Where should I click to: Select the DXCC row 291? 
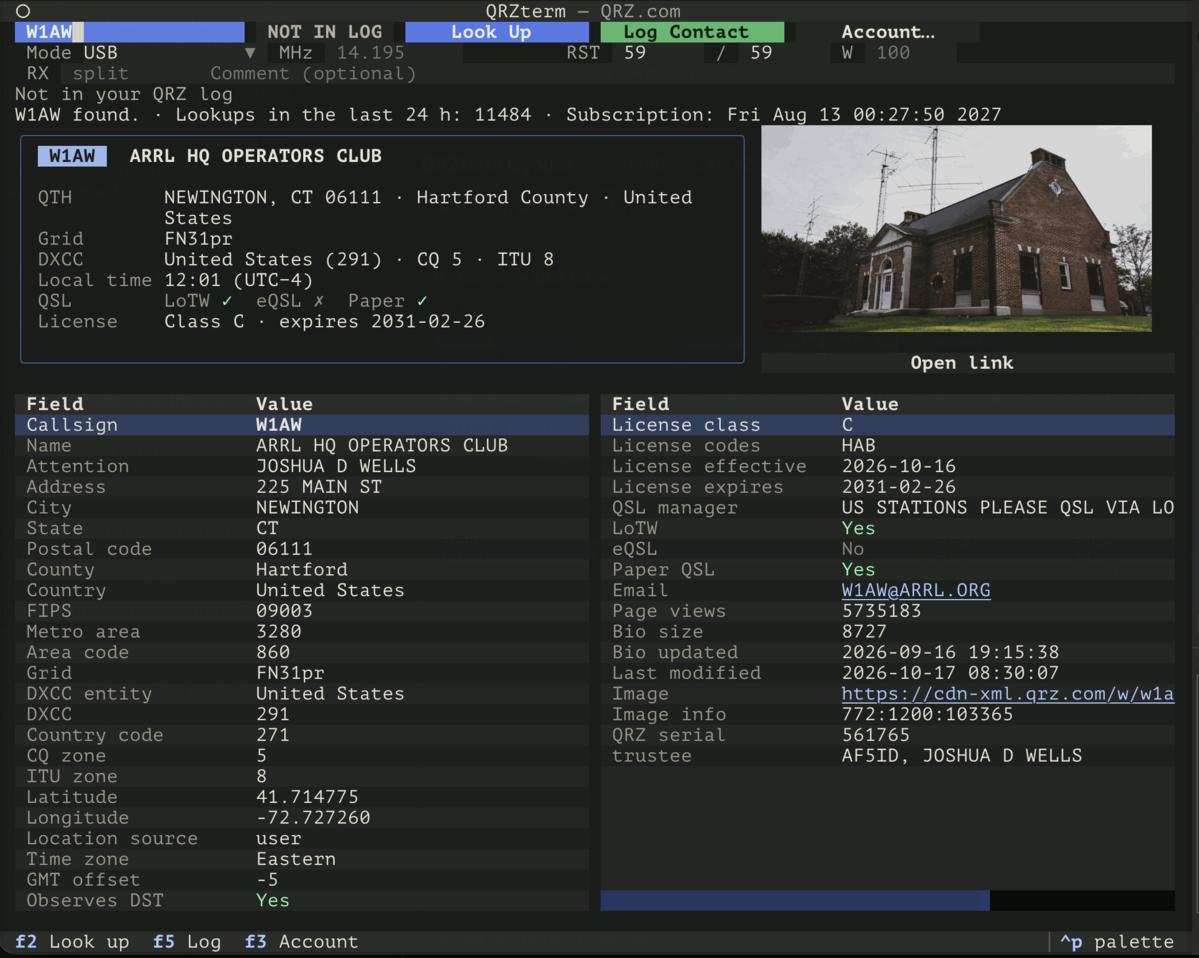click(302, 713)
